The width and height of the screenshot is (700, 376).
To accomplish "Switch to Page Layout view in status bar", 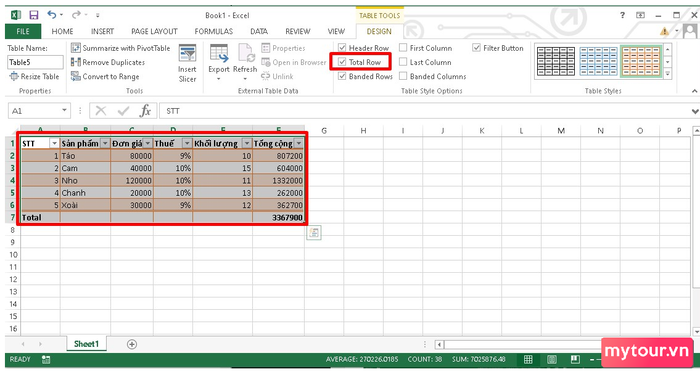I will [x=552, y=359].
